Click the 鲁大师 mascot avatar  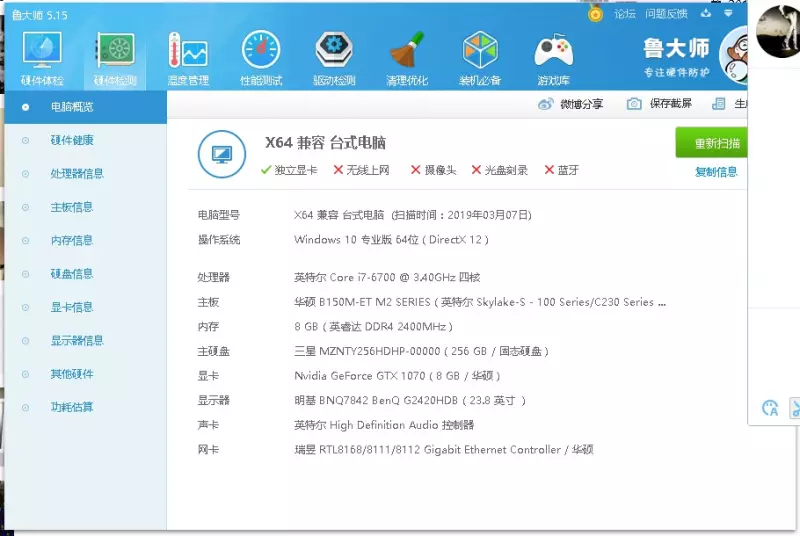[x=734, y=55]
